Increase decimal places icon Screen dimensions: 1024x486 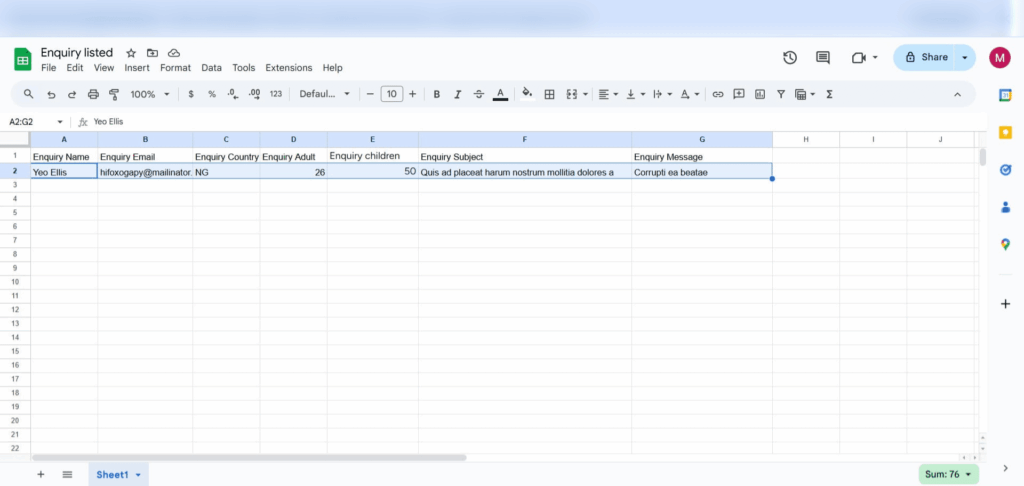255,94
